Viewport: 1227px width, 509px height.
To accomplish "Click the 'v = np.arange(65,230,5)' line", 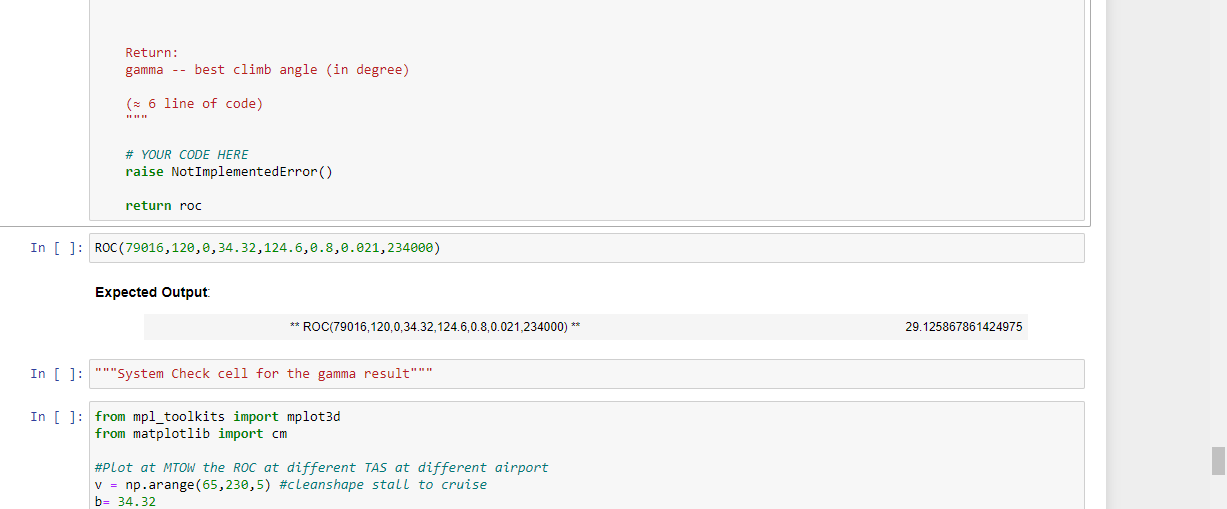I will (291, 485).
